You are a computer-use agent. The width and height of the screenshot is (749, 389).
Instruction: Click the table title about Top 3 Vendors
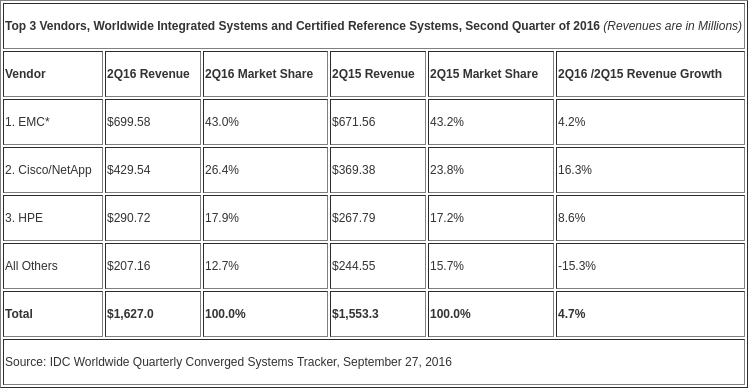[374, 26]
